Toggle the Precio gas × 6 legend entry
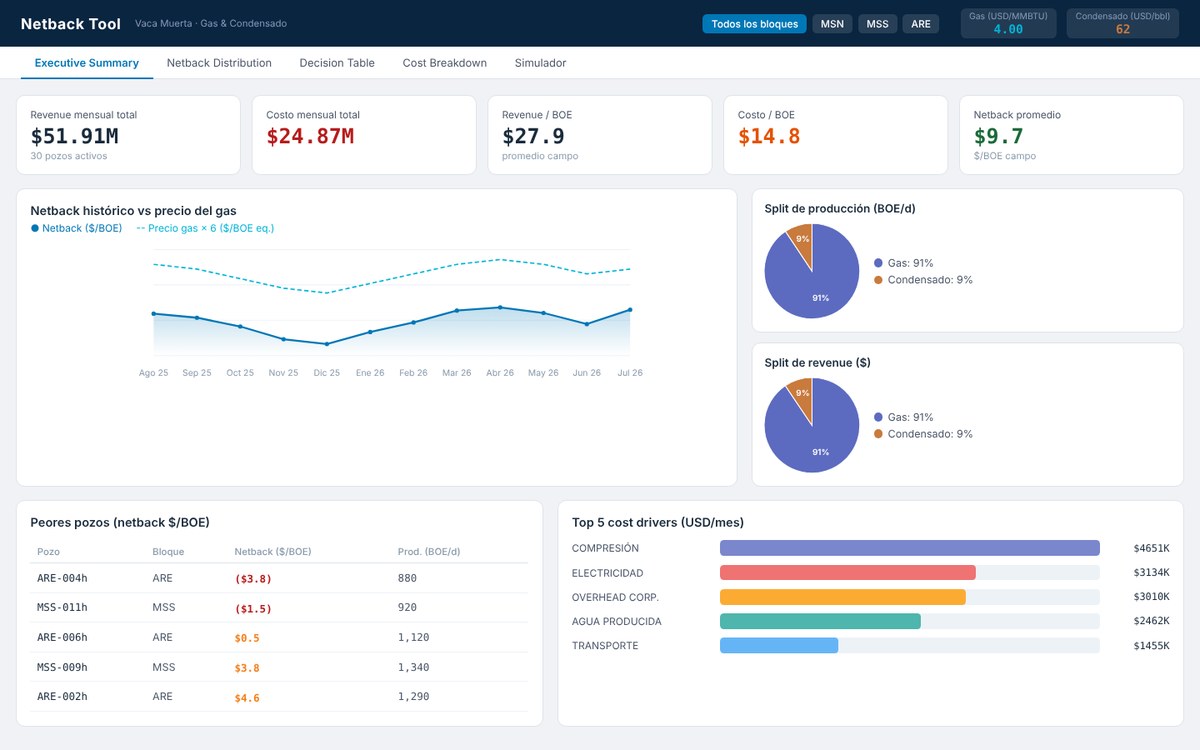Viewport: 1200px width, 750px height. 205,228
